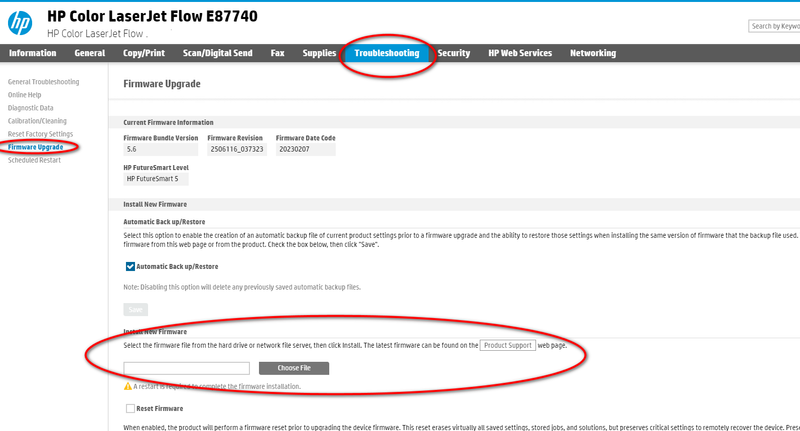Screen dimensions: 800x431
Task: Open the Security tab
Action: [x=454, y=53]
